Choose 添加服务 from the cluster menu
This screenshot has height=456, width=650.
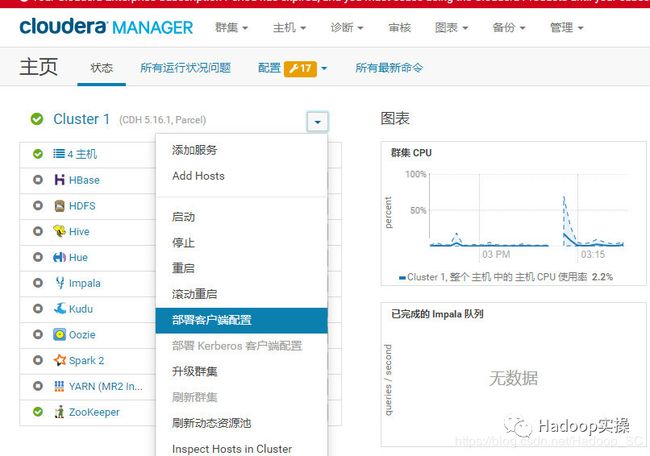[x=241, y=150]
